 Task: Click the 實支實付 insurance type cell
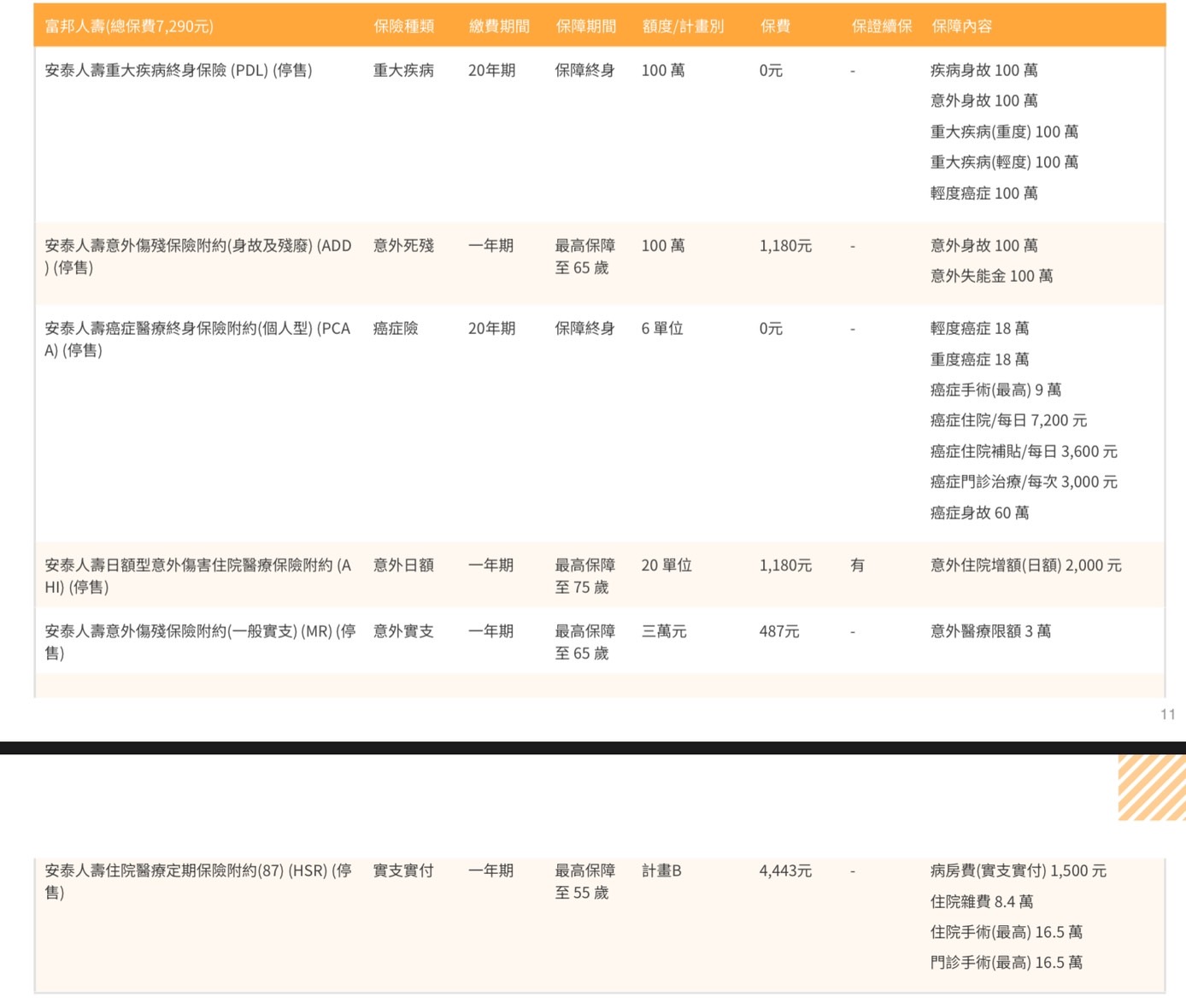click(403, 870)
